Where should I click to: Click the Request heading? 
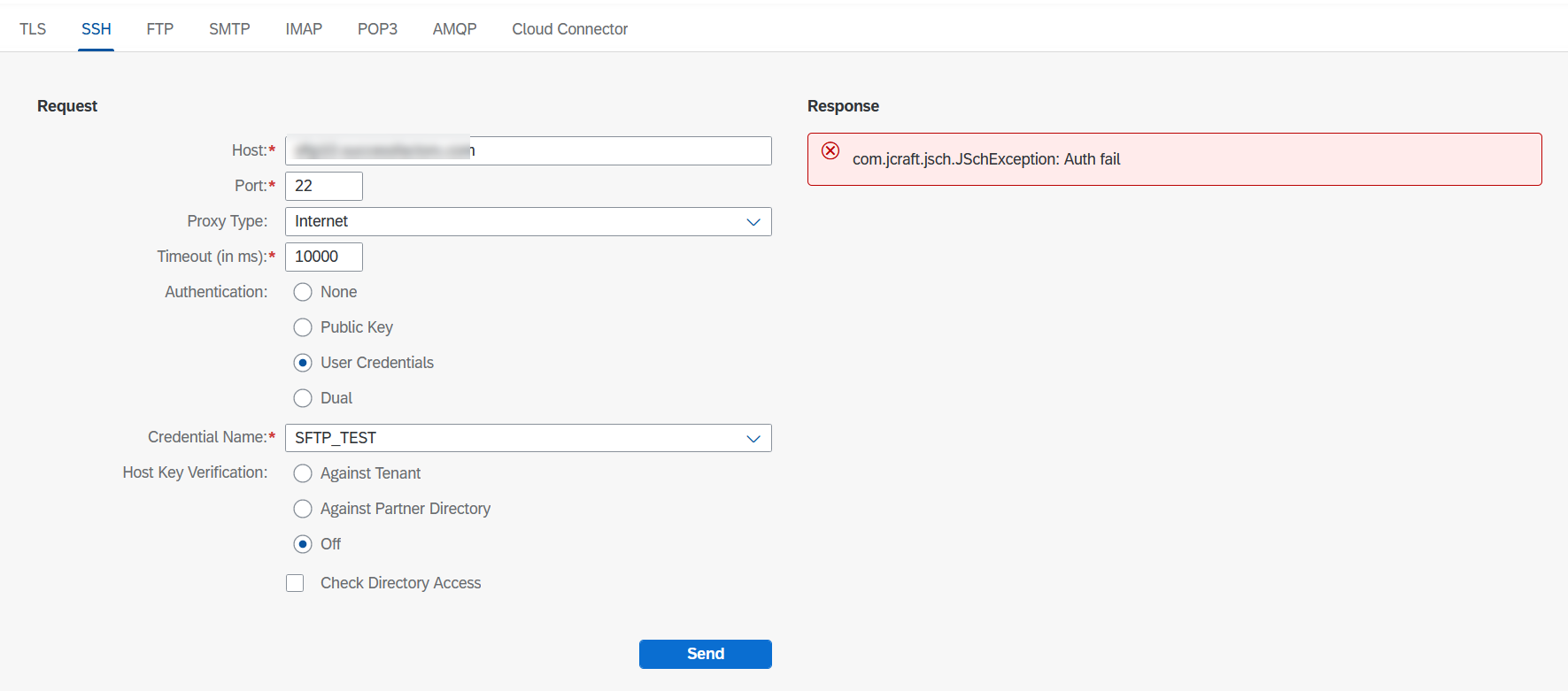pos(67,106)
